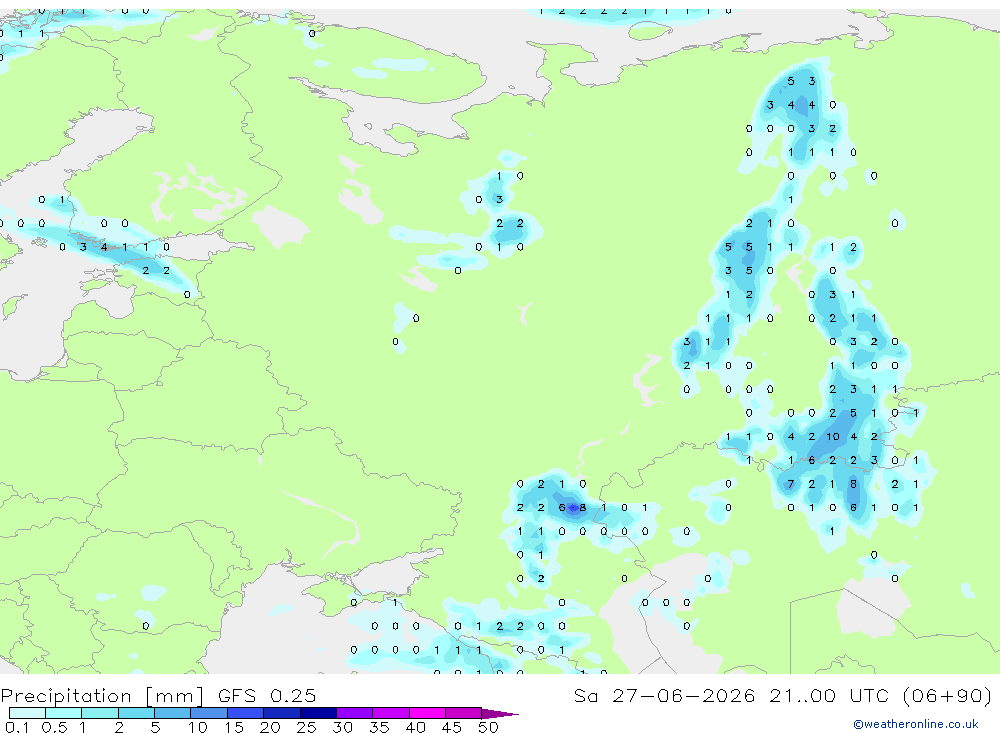1000x733 pixels.
Task: Click the 35–40 mm purple legend swatch
Action: click(390, 713)
